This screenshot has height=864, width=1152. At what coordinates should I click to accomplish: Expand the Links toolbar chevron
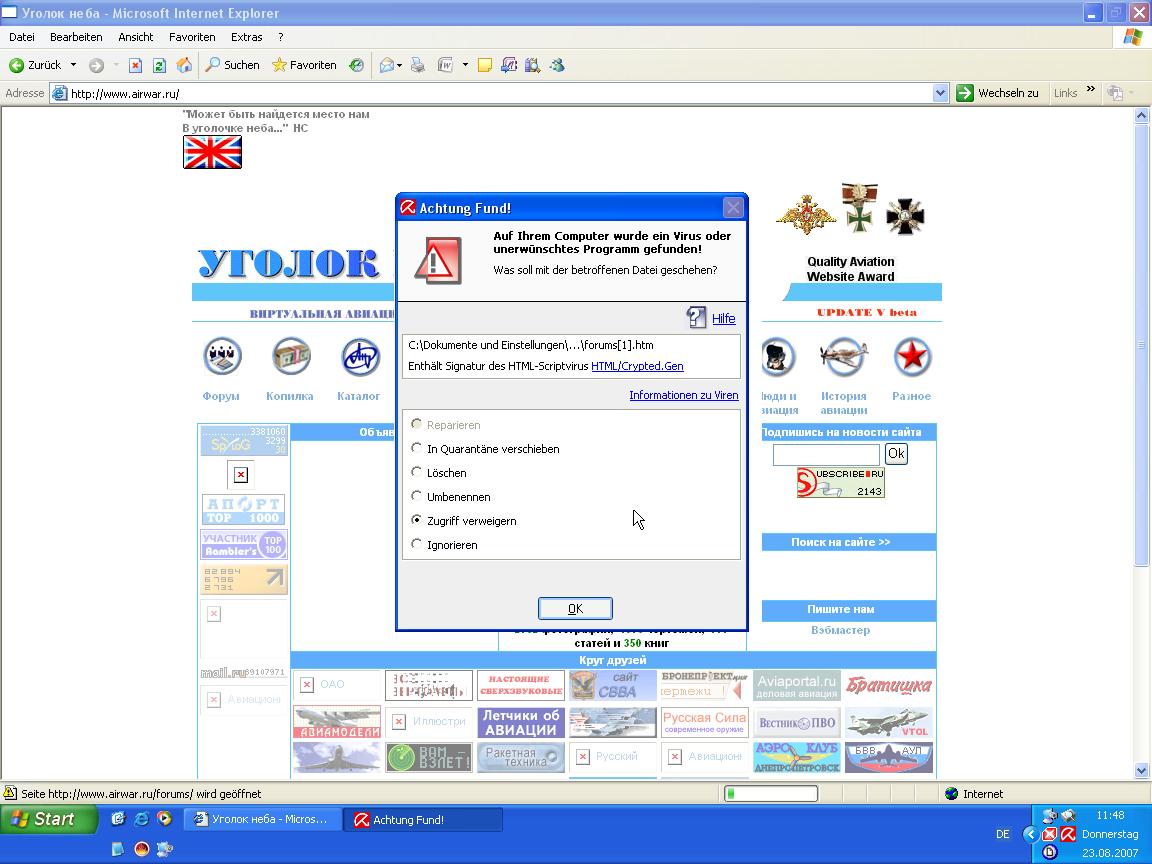(1091, 90)
